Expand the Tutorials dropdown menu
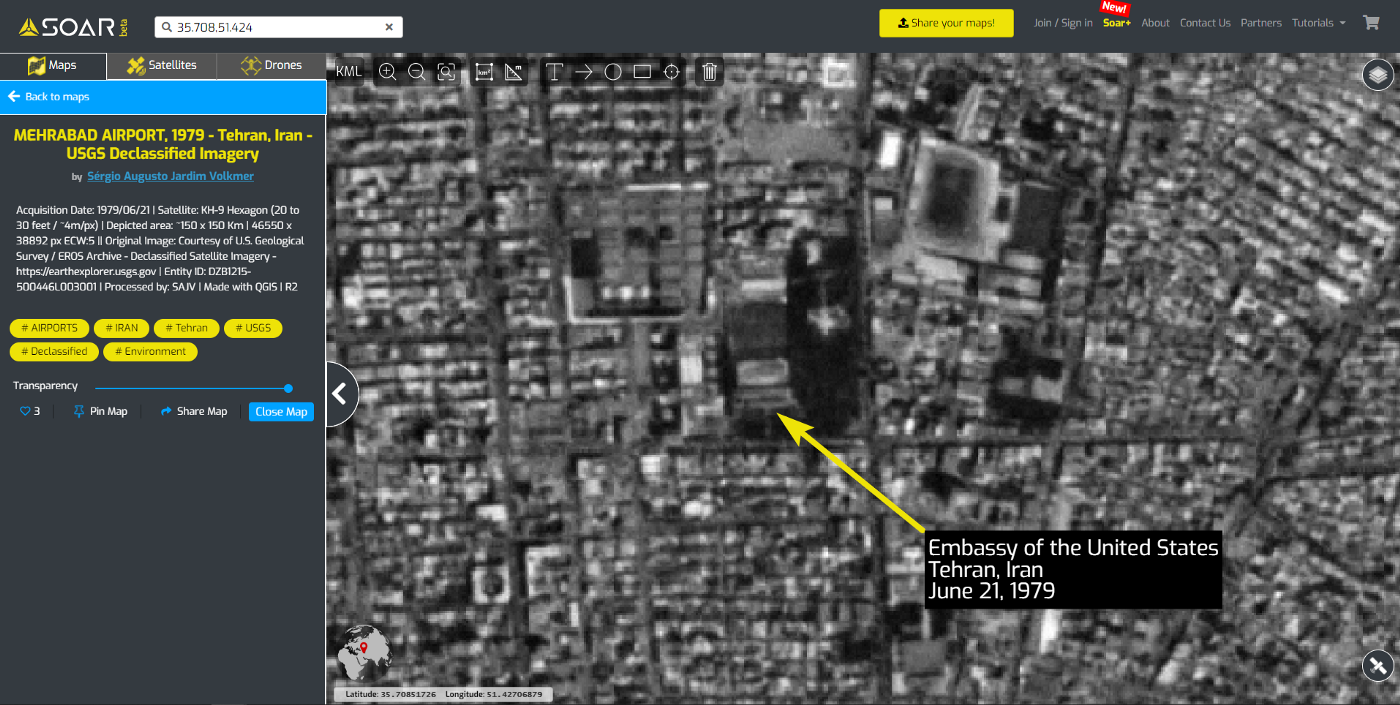Image resolution: width=1400 pixels, height=705 pixels. coord(1319,23)
